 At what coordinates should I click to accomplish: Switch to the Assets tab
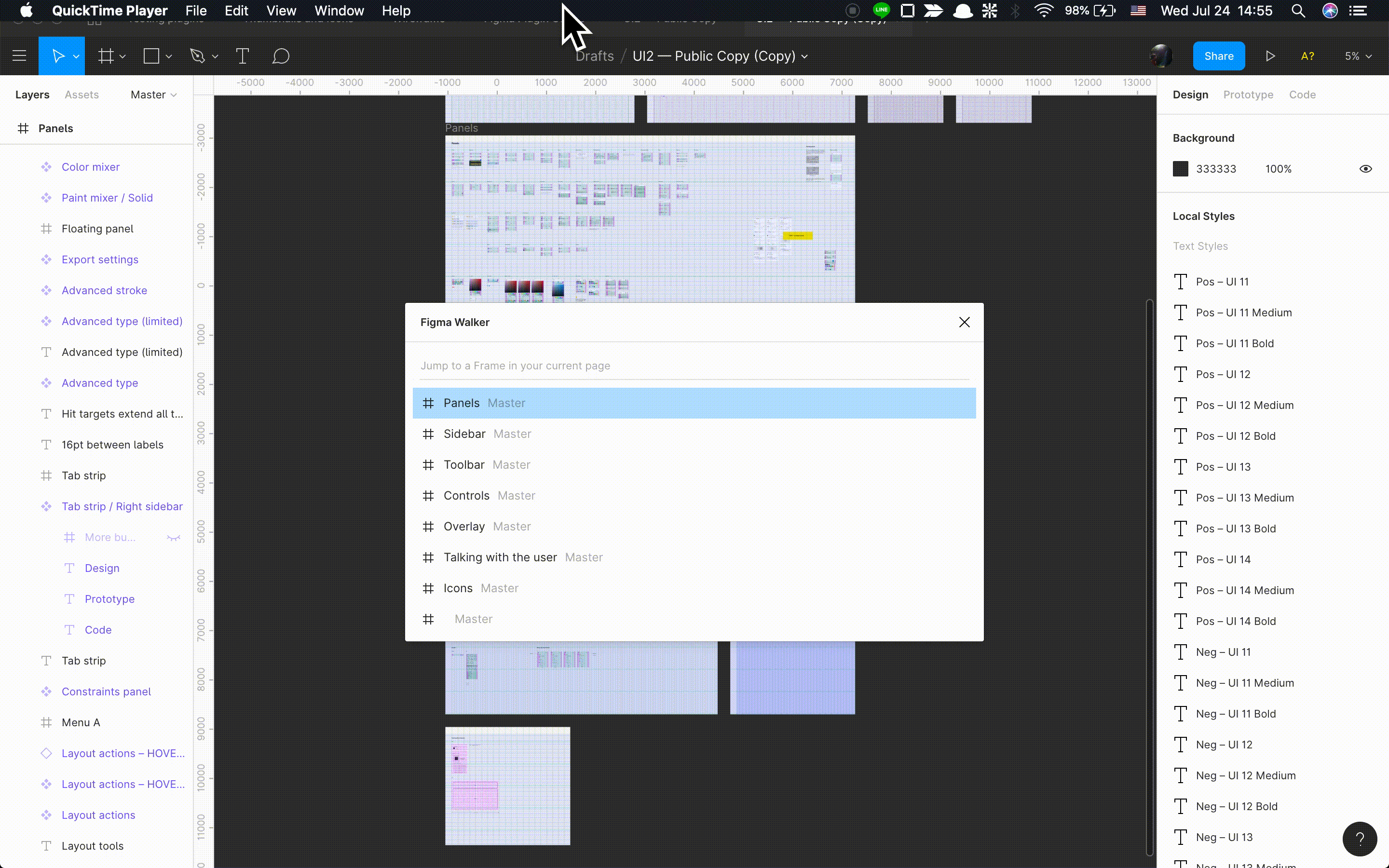(x=82, y=95)
